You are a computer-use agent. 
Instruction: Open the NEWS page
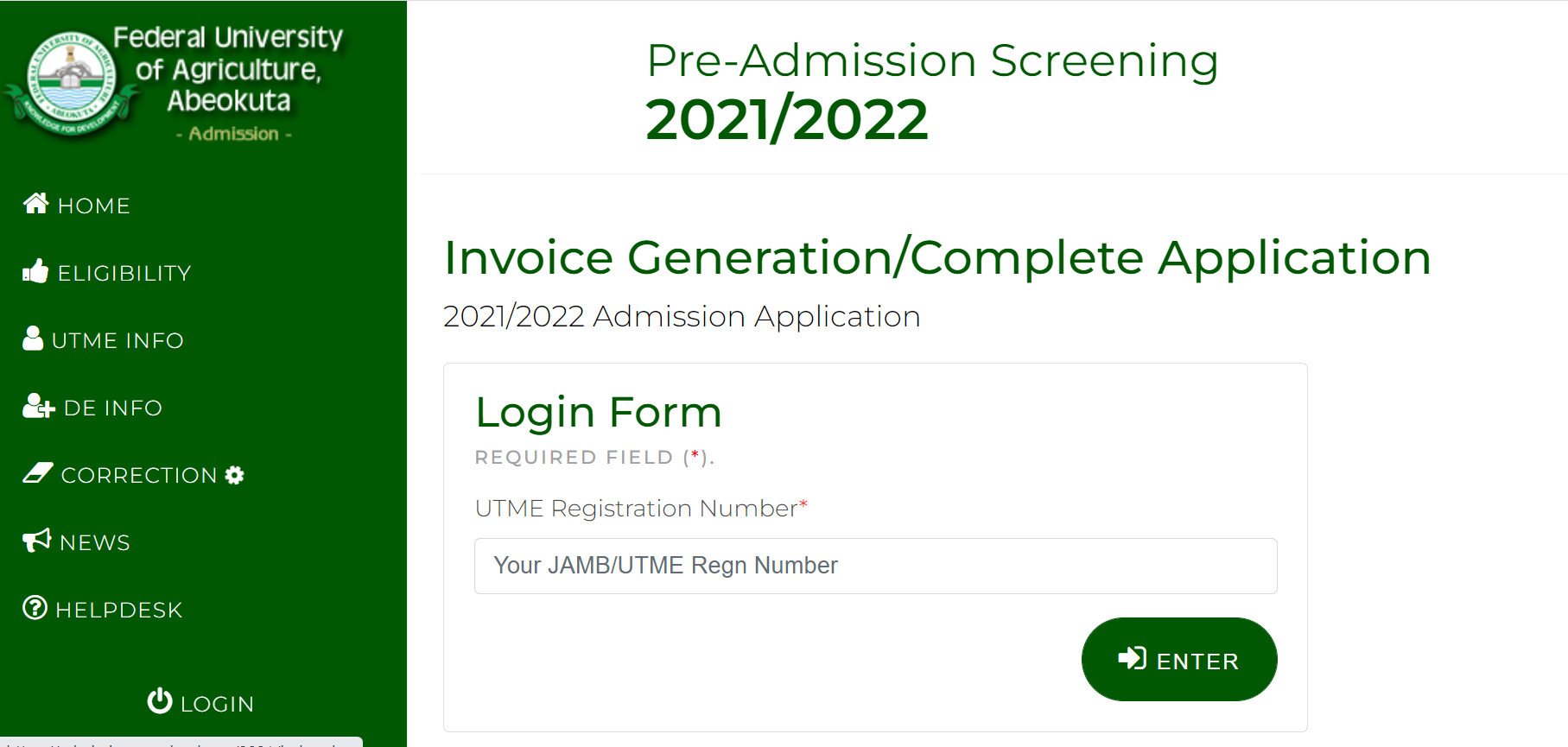click(x=94, y=541)
